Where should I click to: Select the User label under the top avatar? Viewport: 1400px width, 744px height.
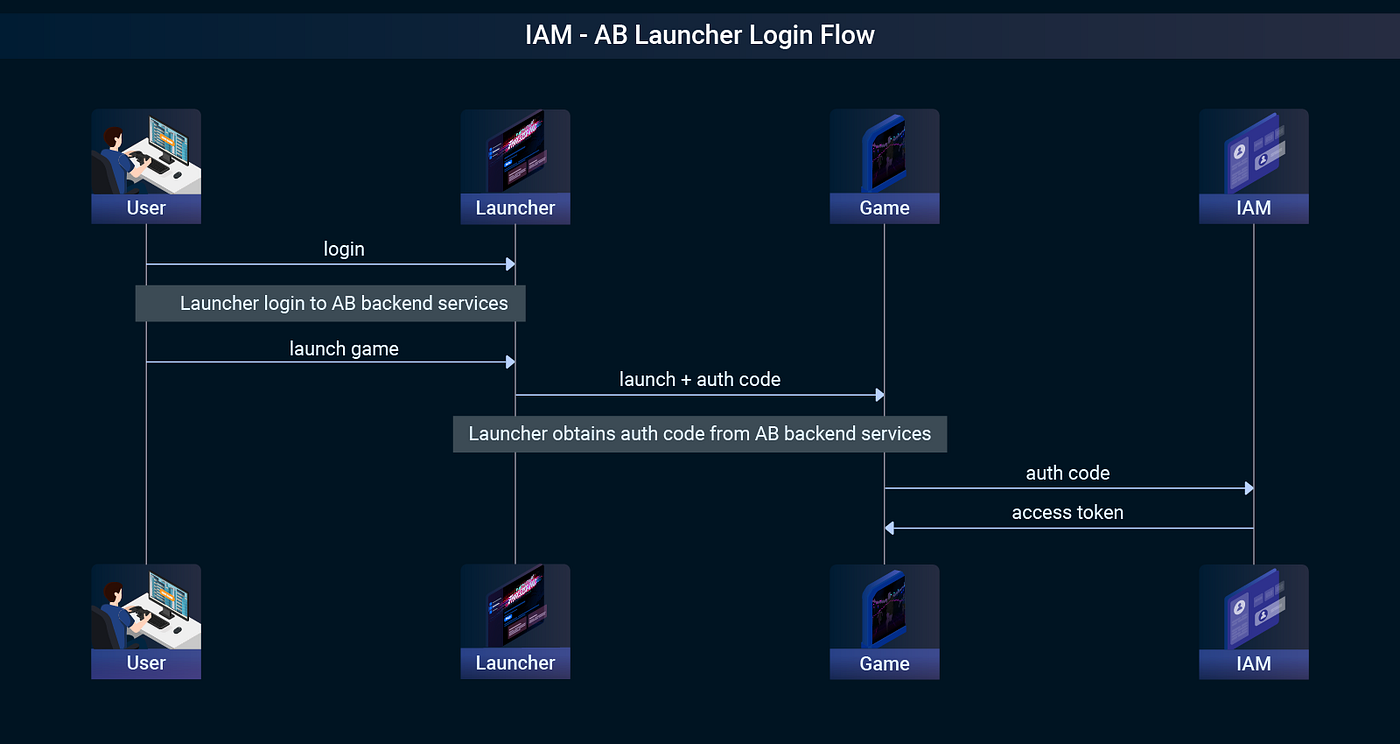[x=146, y=208]
